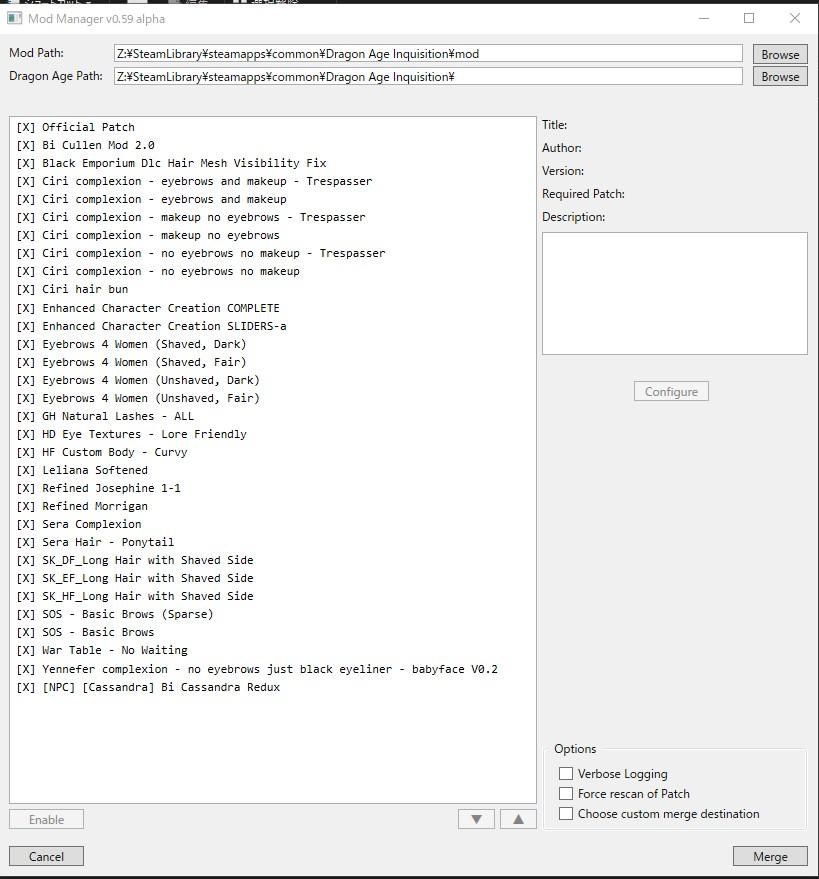The width and height of the screenshot is (819, 879).
Task: Select Sera Hair - Ponytail
Action: (95, 542)
